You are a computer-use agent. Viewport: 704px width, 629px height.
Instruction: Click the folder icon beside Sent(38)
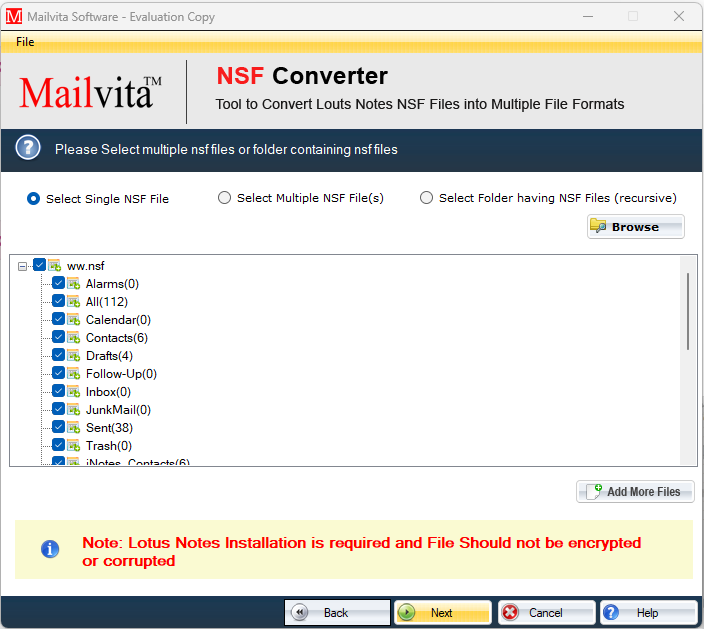(x=74, y=427)
